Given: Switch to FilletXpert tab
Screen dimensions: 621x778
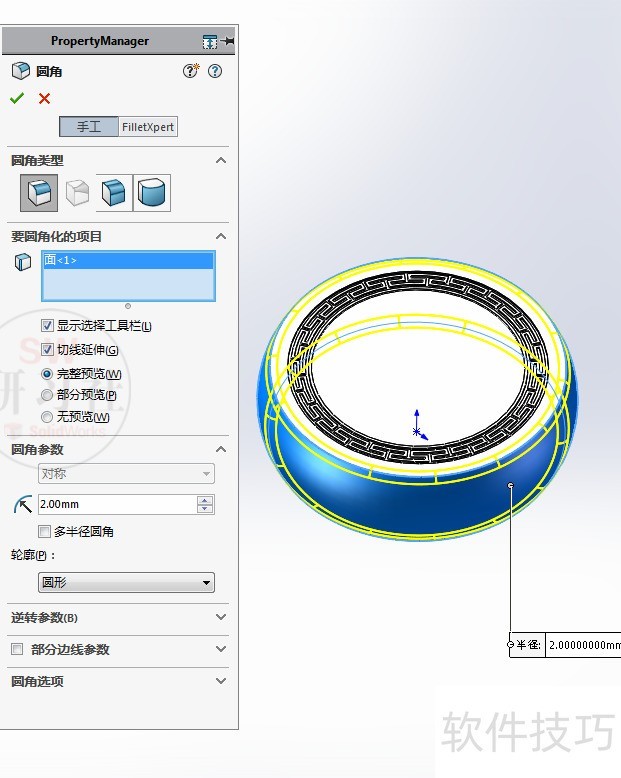Looking at the screenshot, I should (x=148, y=127).
